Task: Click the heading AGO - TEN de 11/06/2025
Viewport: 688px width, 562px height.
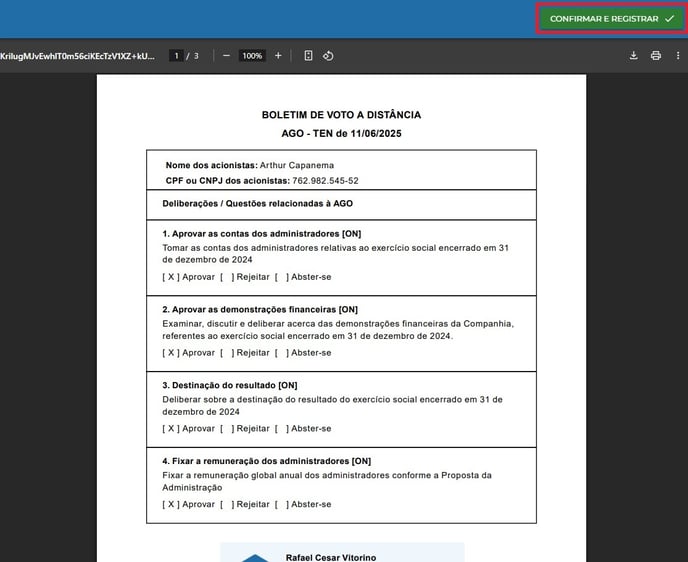Action: 341,133
